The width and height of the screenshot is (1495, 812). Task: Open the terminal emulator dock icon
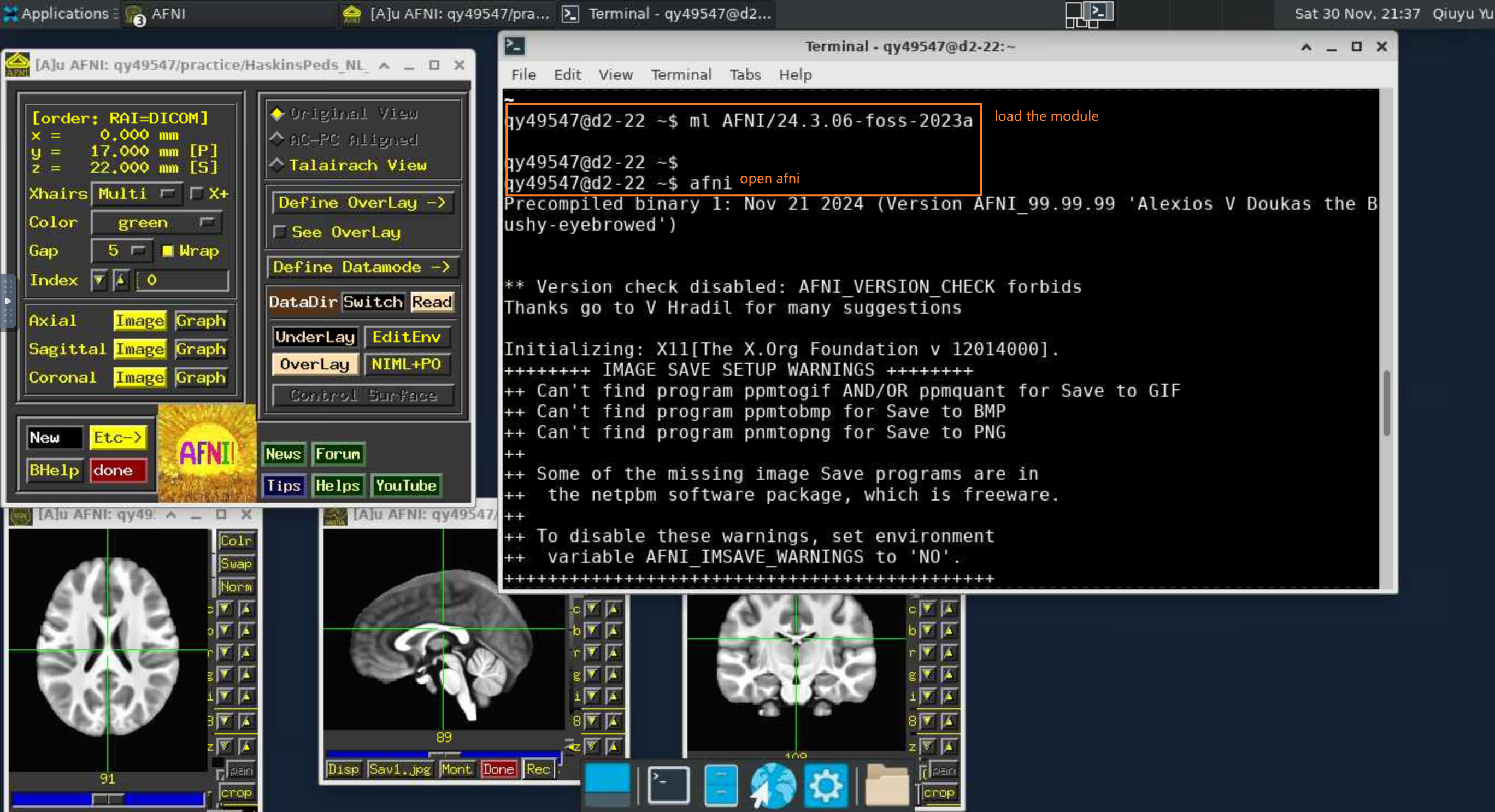coord(668,785)
